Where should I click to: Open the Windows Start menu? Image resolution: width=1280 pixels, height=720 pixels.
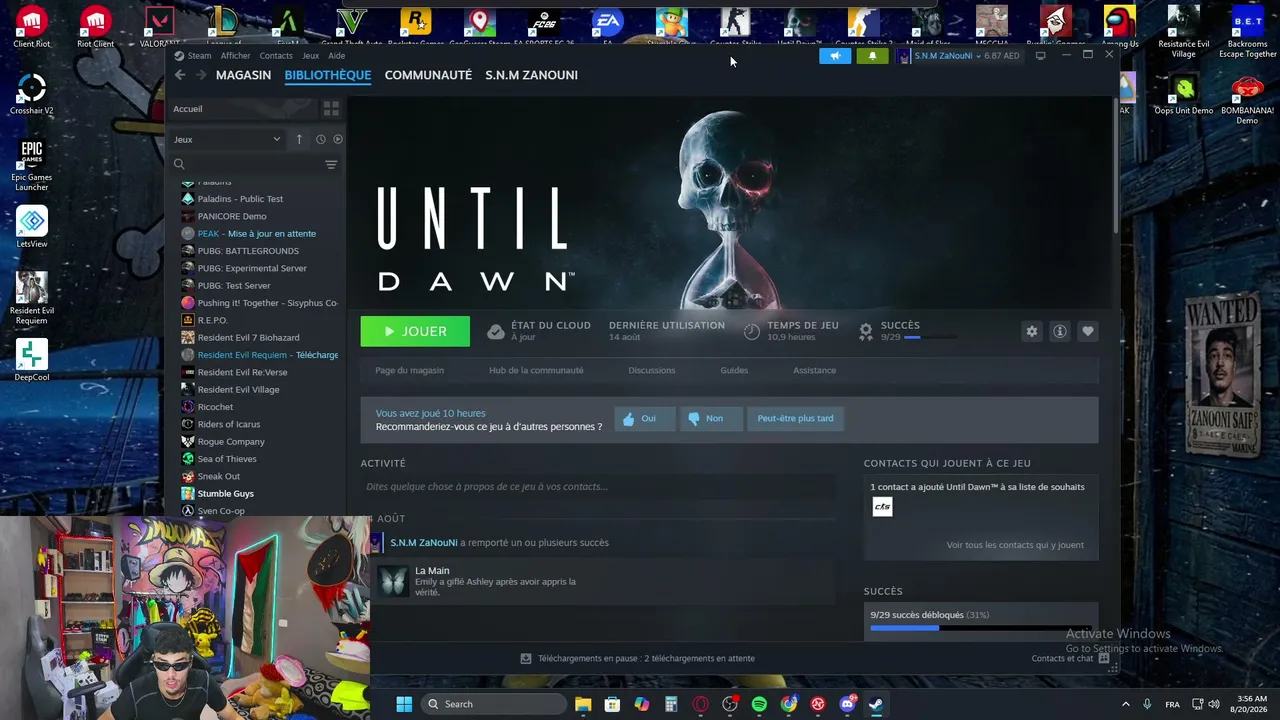click(x=404, y=704)
